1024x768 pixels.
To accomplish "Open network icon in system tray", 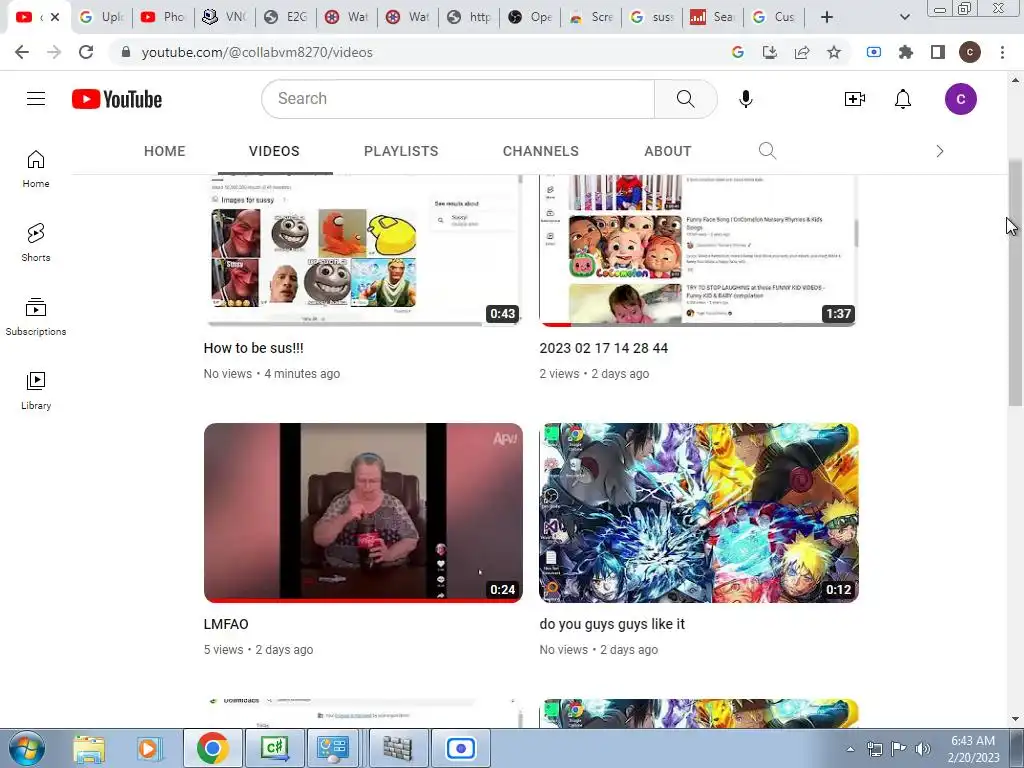I will tap(874, 749).
